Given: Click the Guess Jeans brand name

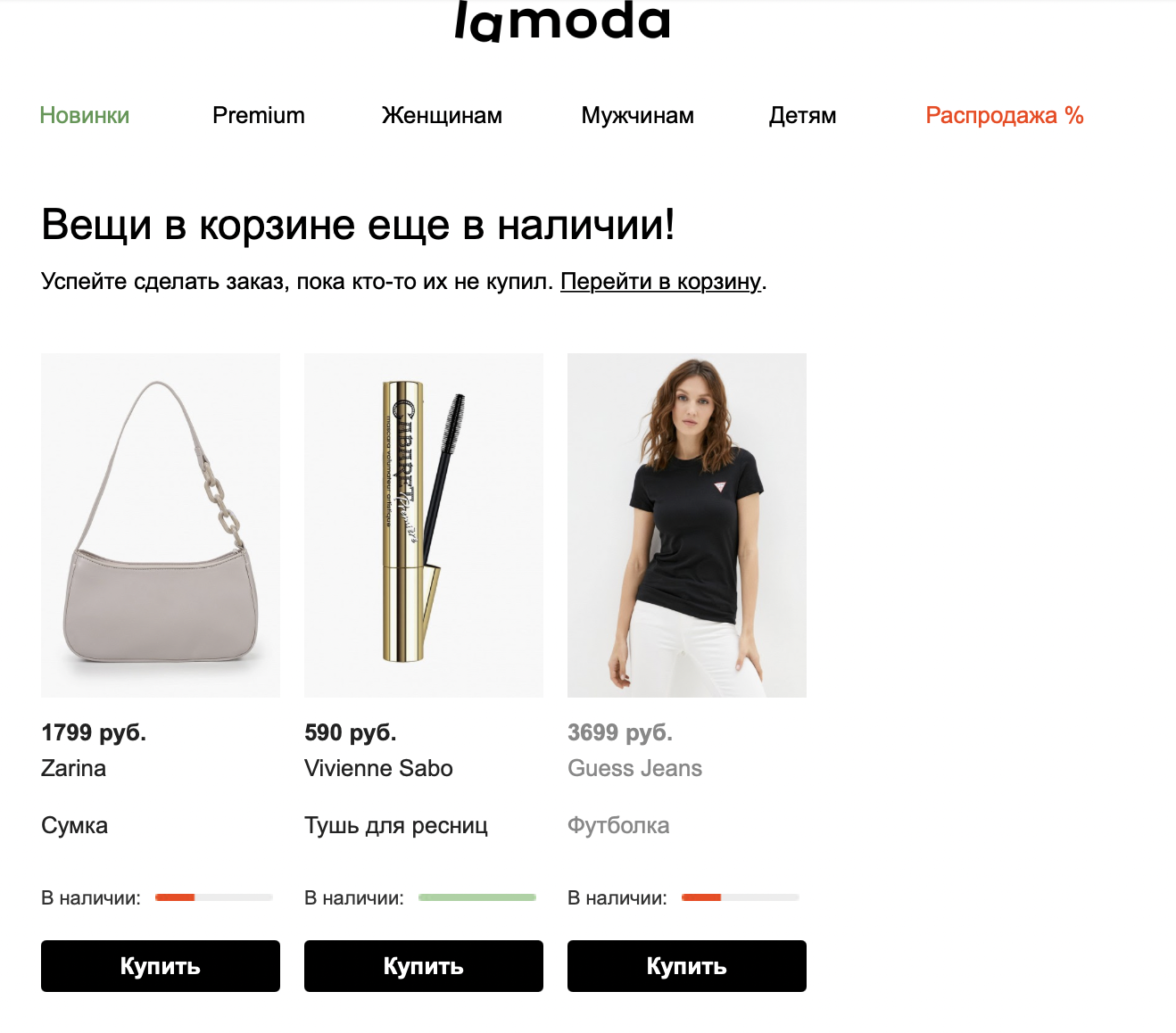Looking at the screenshot, I should click(x=635, y=768).
